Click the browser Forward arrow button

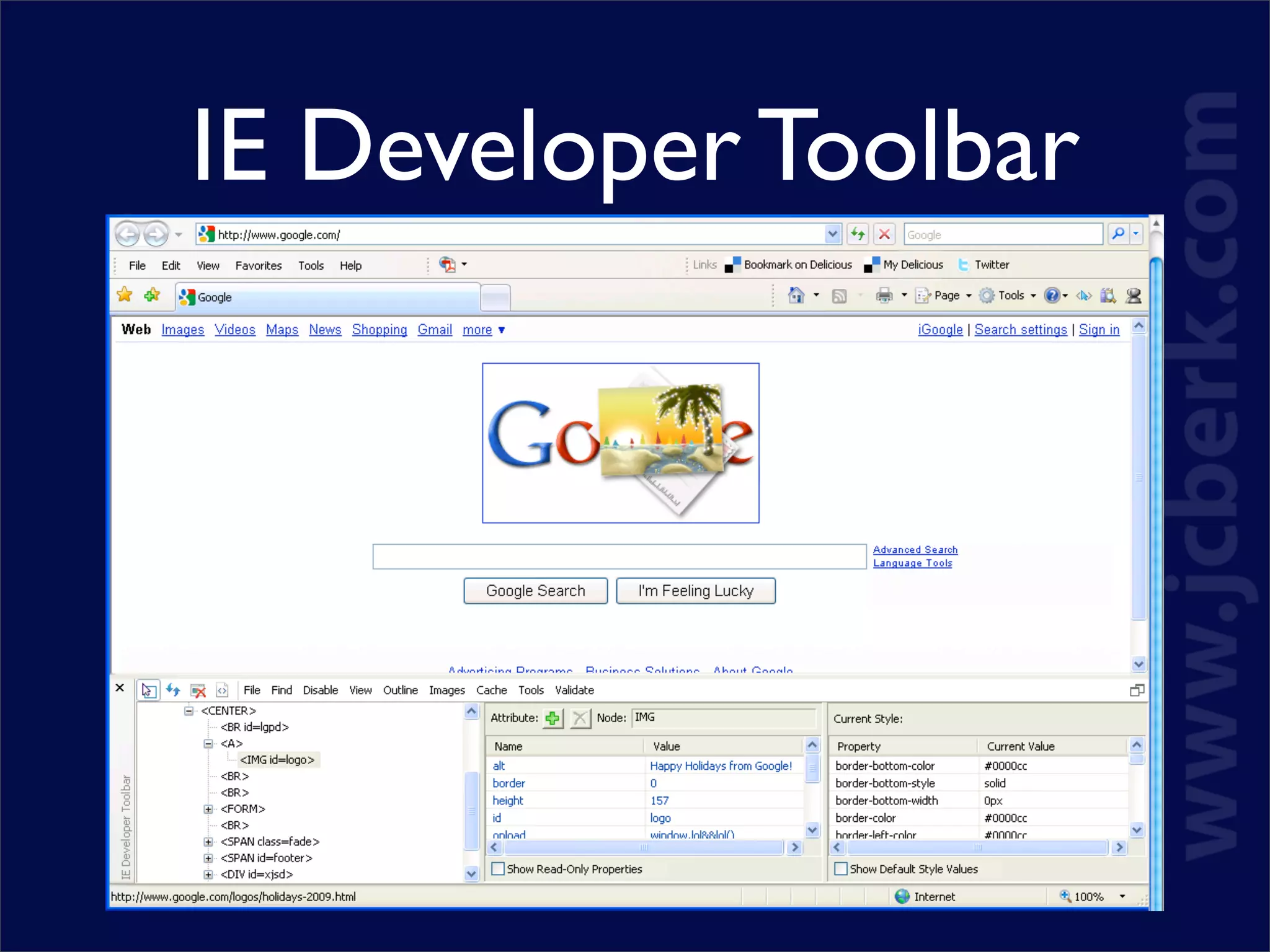tap(156, 234)
